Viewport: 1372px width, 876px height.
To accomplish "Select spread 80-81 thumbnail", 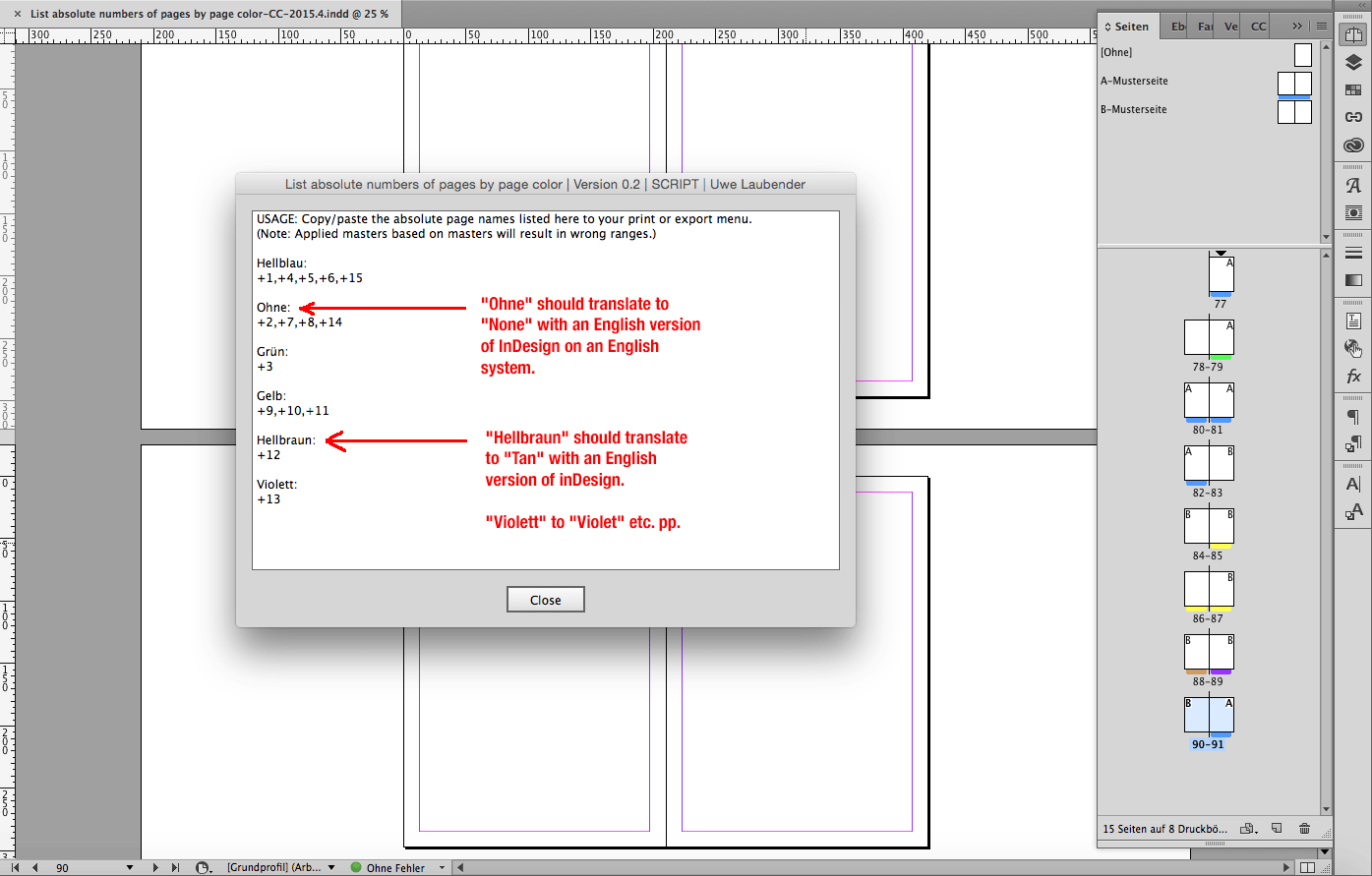I will pos(1209,400).
